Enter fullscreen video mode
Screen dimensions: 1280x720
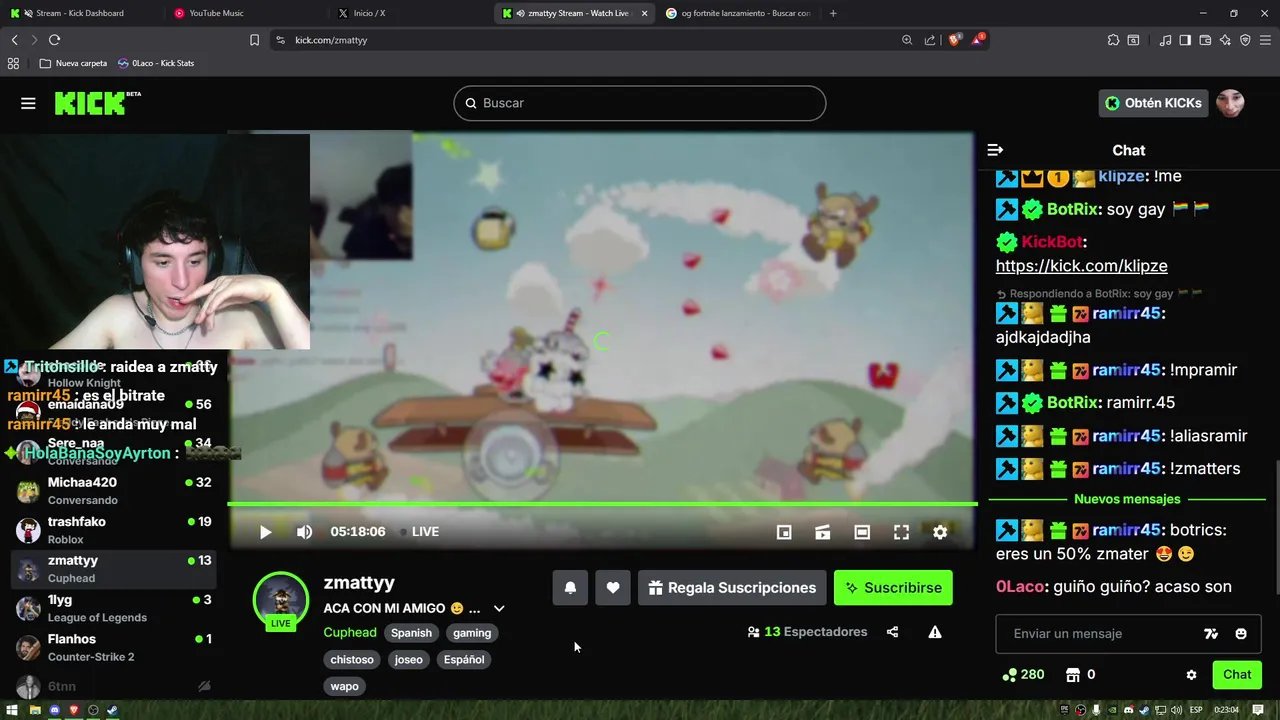(x=901, y=532)
